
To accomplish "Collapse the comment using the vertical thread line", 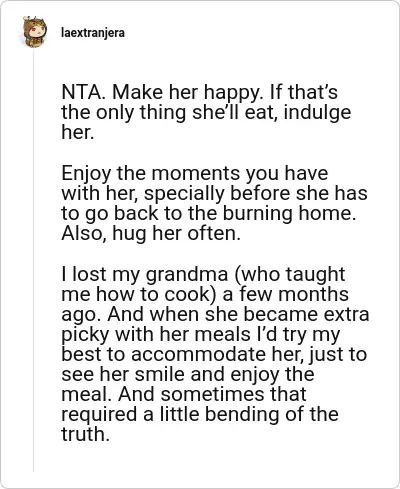I will tap(33, 260).
